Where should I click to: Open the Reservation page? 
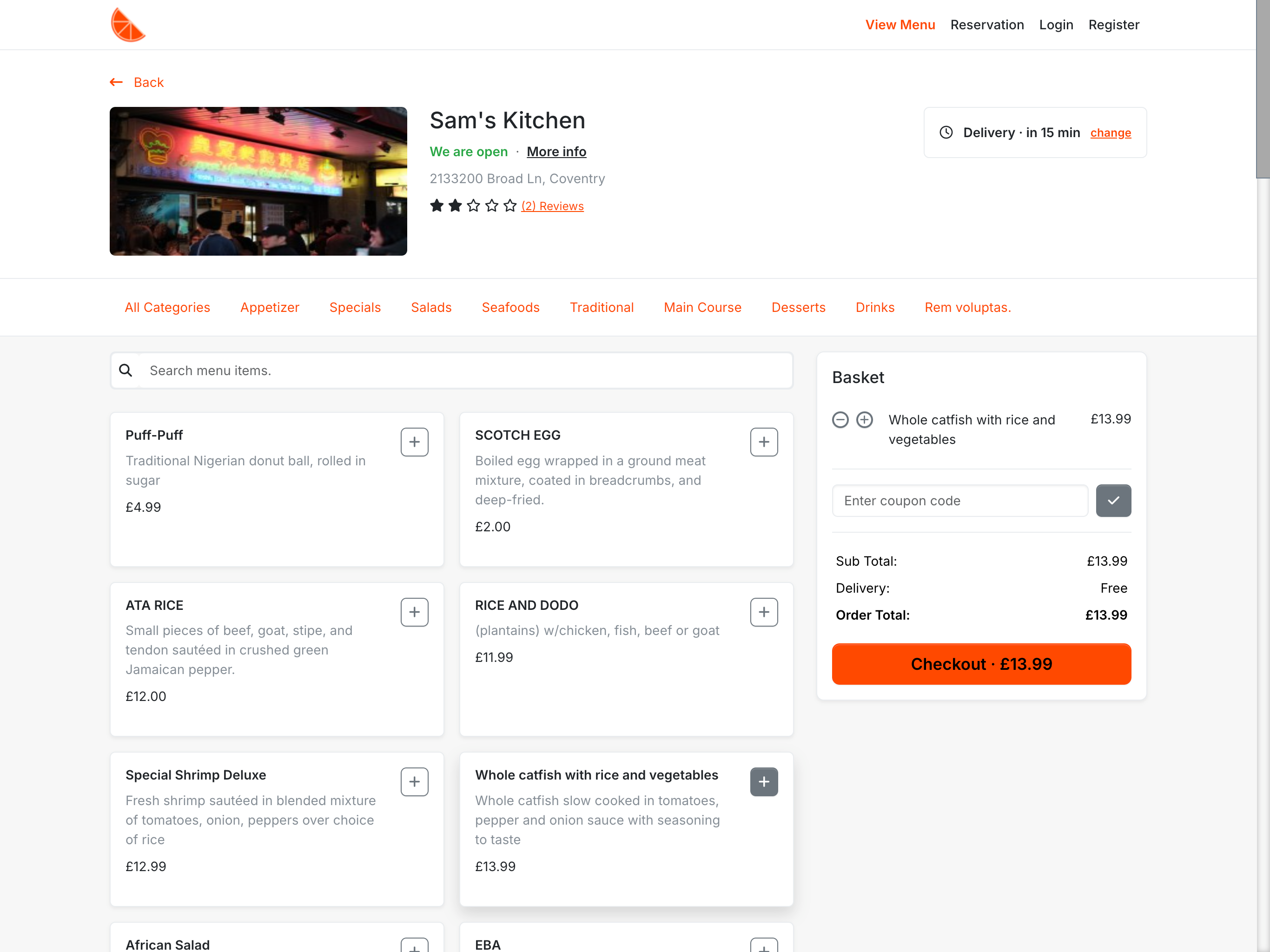pos(987,25)
